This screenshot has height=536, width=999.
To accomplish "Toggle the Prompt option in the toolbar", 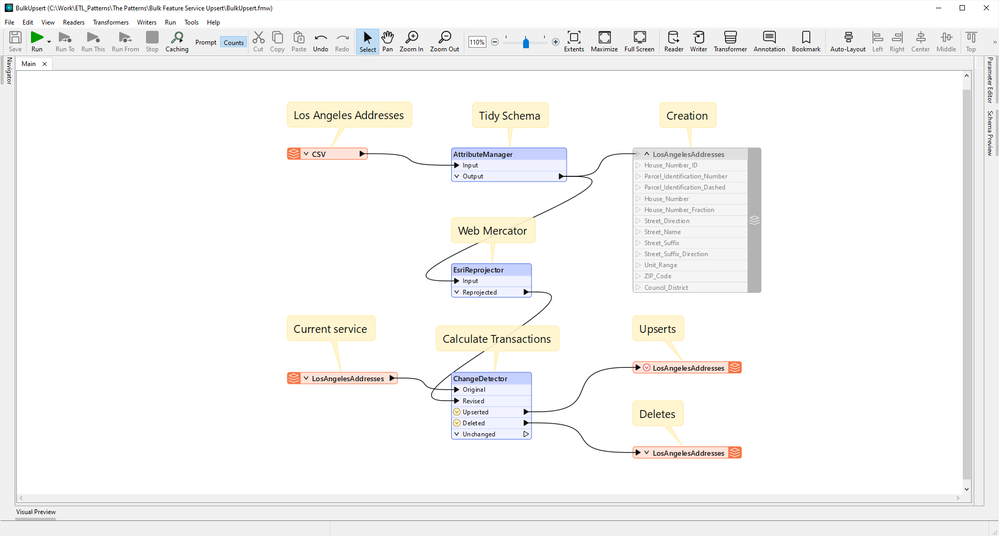I will 206,42.
